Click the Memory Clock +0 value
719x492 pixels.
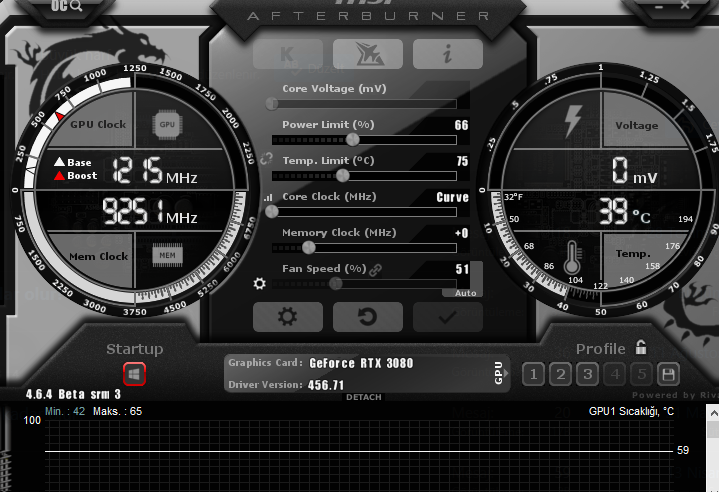[462, 233]
